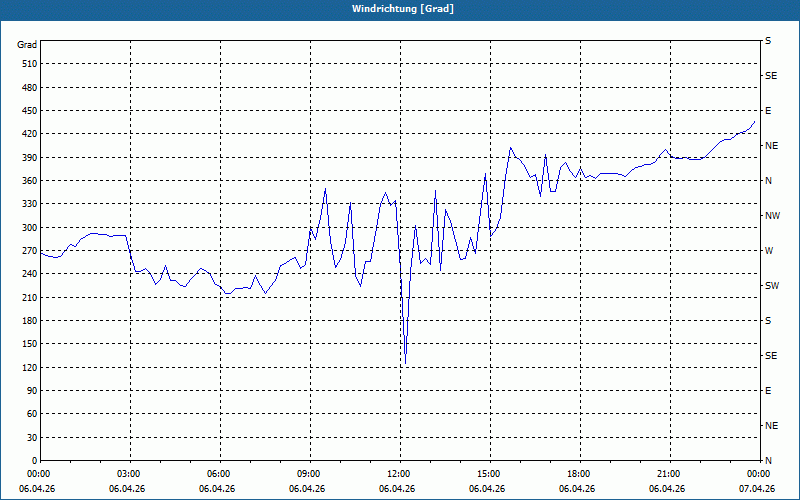Click the chart title "Windrichtung [Grad]"
The image size is (800, 500).
click(x=403, y=9)
